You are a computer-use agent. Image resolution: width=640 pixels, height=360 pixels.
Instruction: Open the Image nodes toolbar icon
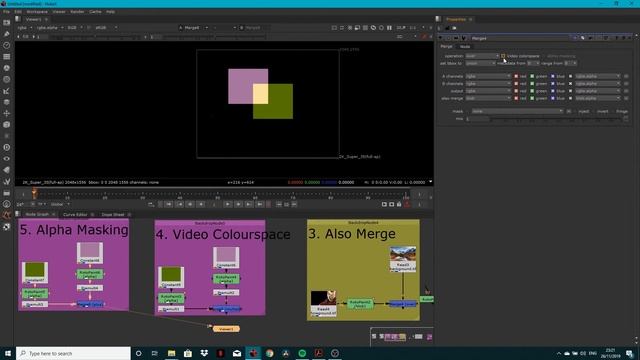coord(7,22)
